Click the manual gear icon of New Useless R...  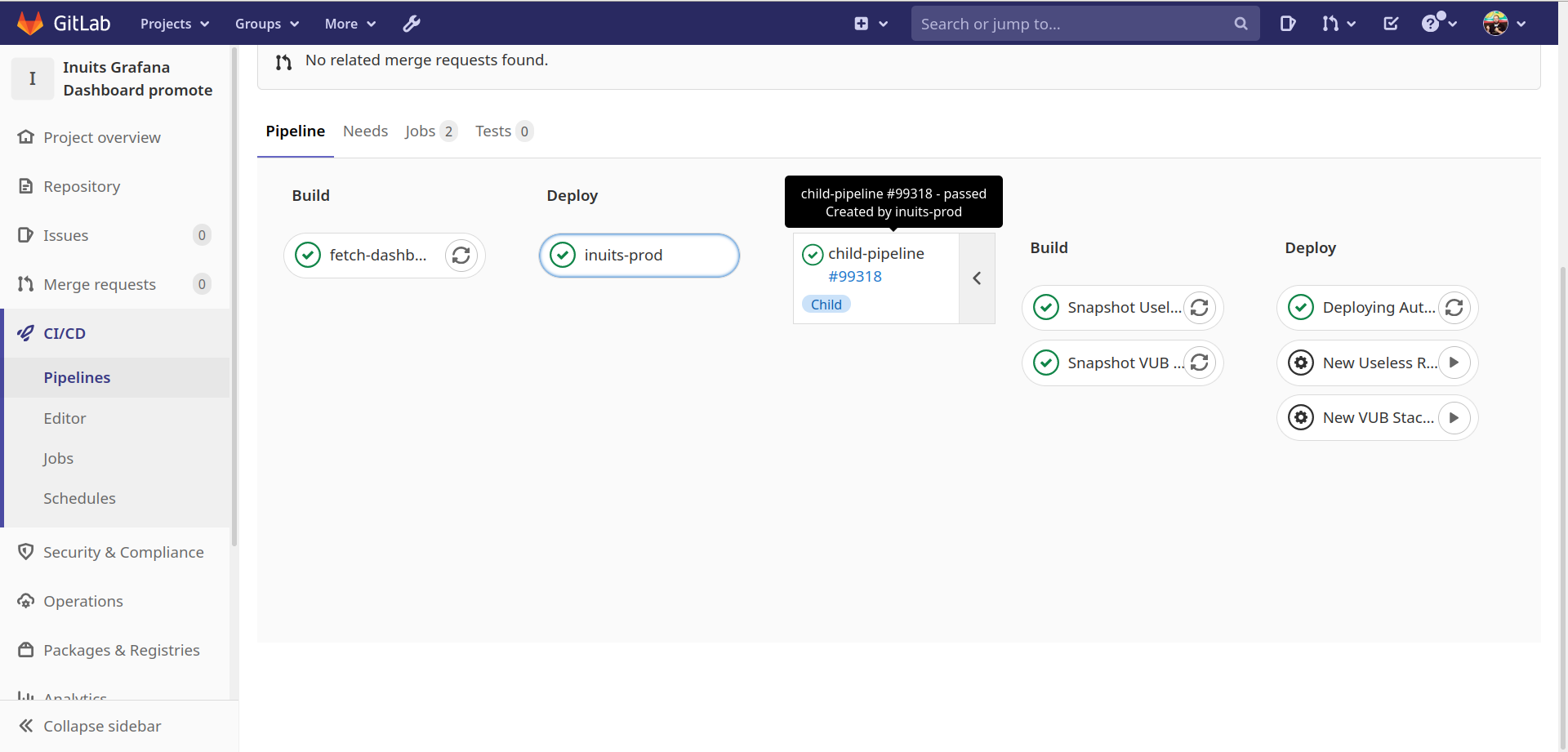pyautogui.click(x=1301, y=363)
